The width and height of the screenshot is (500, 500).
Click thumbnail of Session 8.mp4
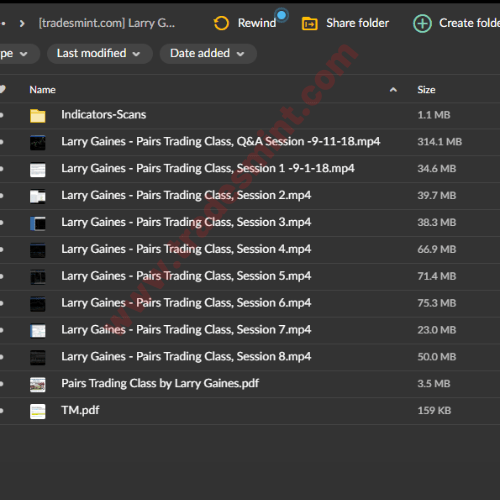point(38,358)
